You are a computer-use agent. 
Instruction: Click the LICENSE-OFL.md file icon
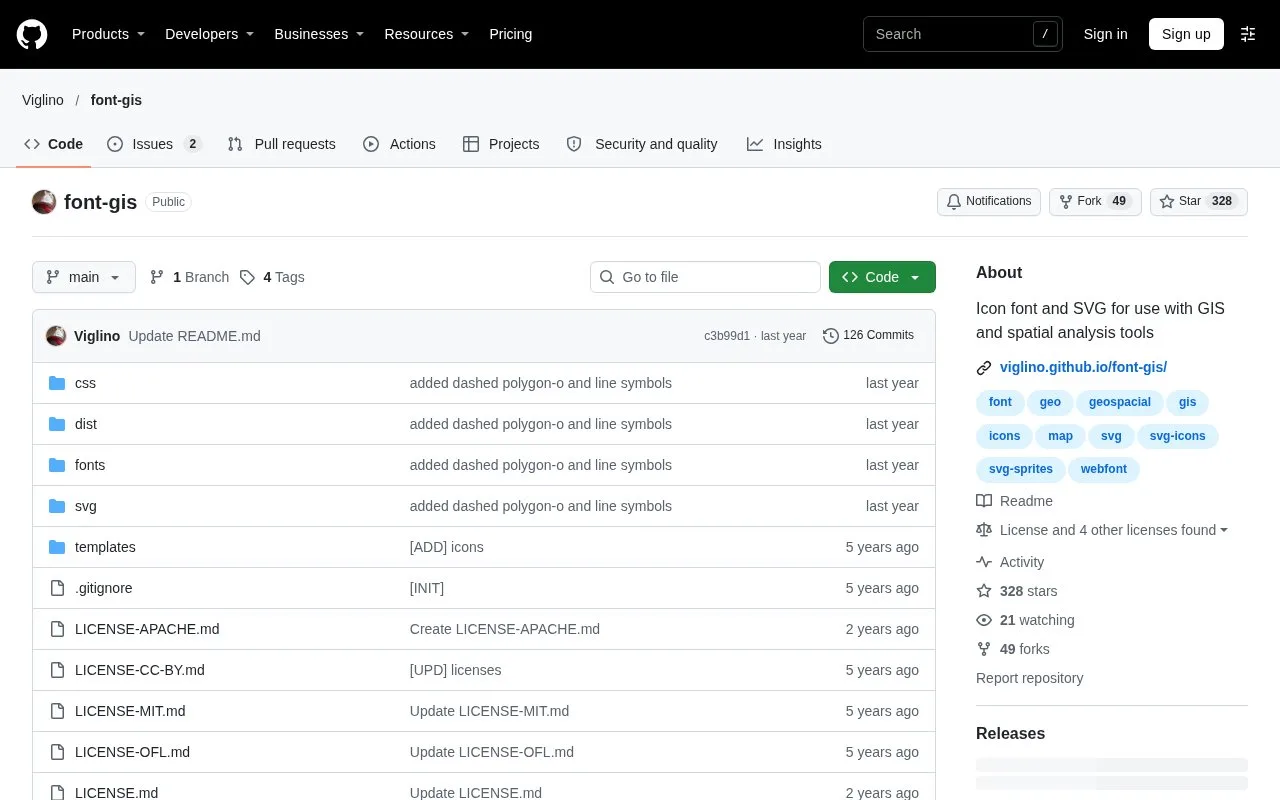[57, 752]
